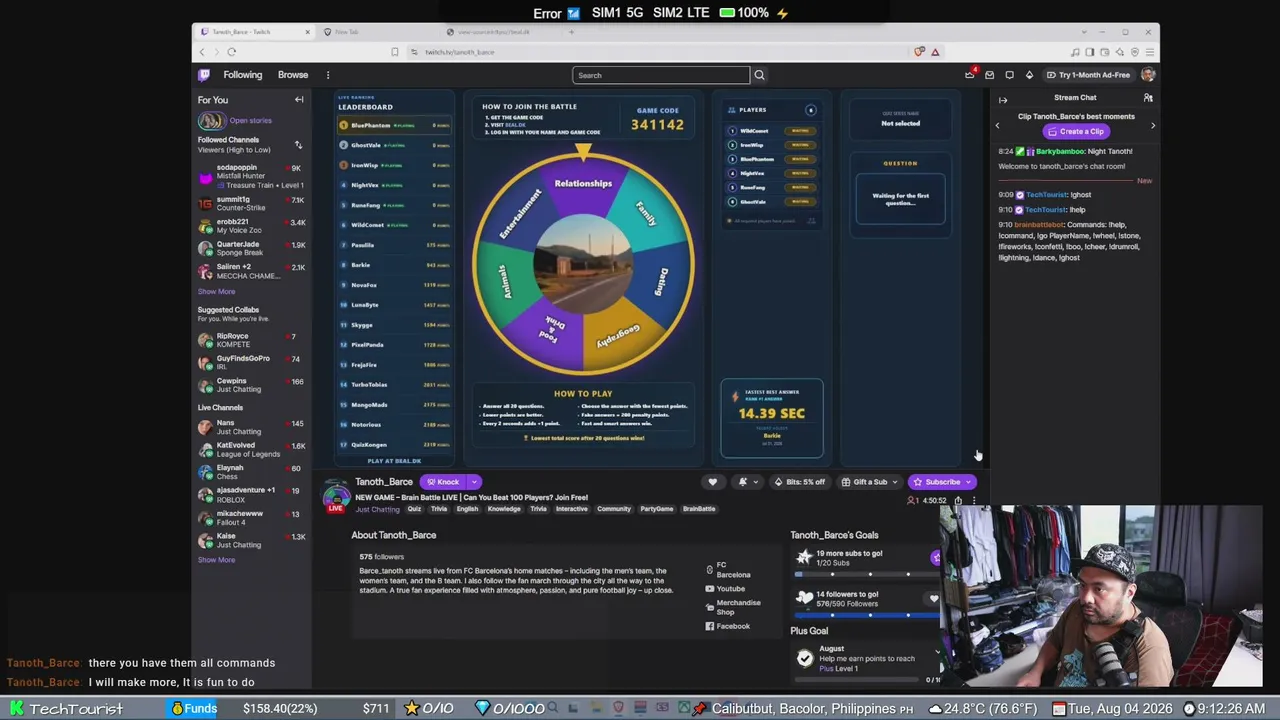Open the stream more options dots
The image size is (1280, 720).
[x=974, y=501]
